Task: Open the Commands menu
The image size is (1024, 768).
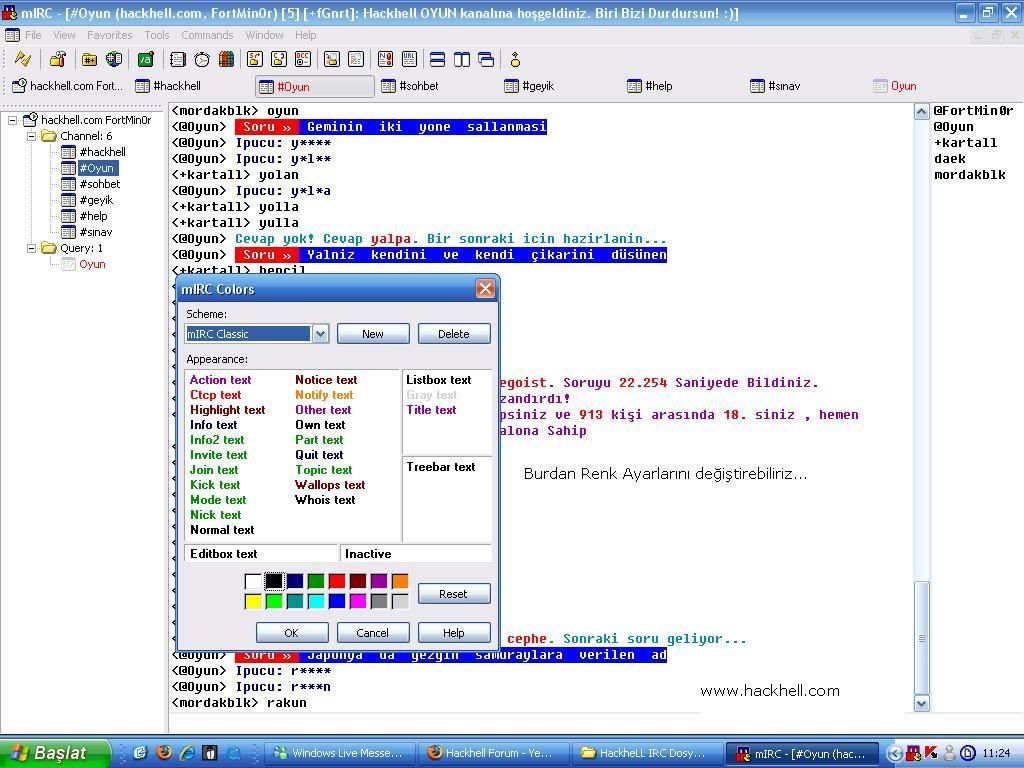Action: [207, 35]
